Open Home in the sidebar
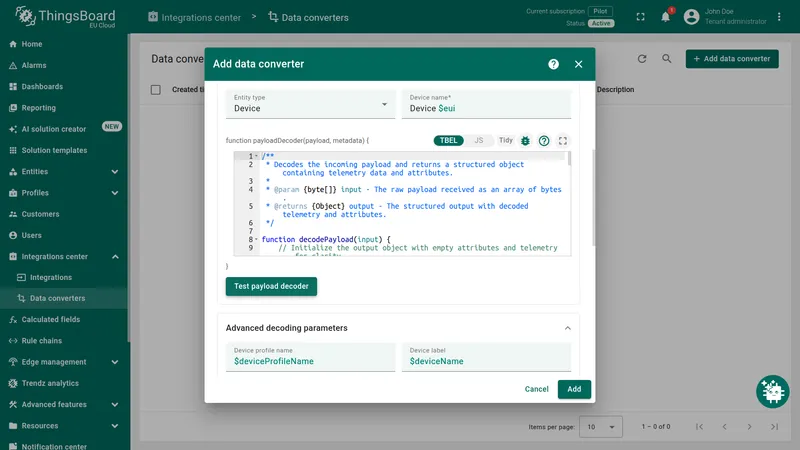Screen dimensions: 800x450 point(63,44)
